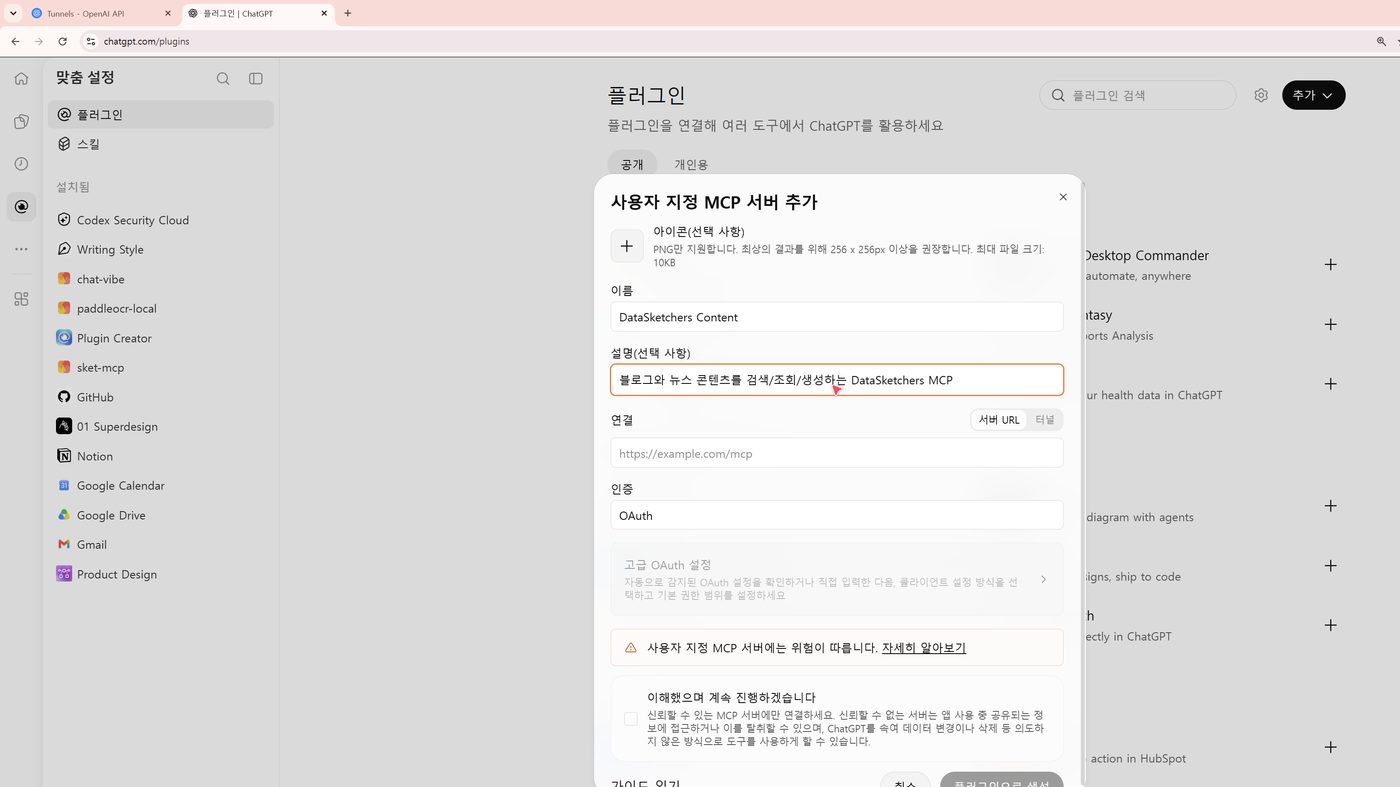Image resolution: width=1400 pixels, height=787 pixels.
Task: Reload the page in the browser toolbar
Action: point(62,41)
